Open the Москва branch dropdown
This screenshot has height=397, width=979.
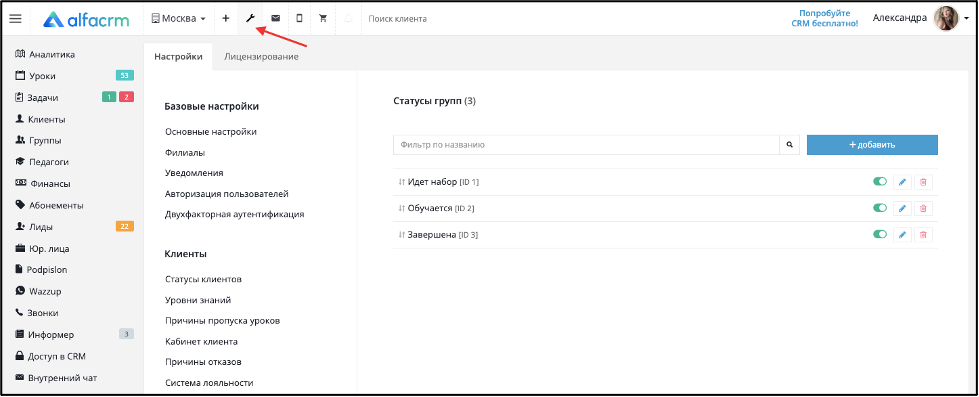179,19
